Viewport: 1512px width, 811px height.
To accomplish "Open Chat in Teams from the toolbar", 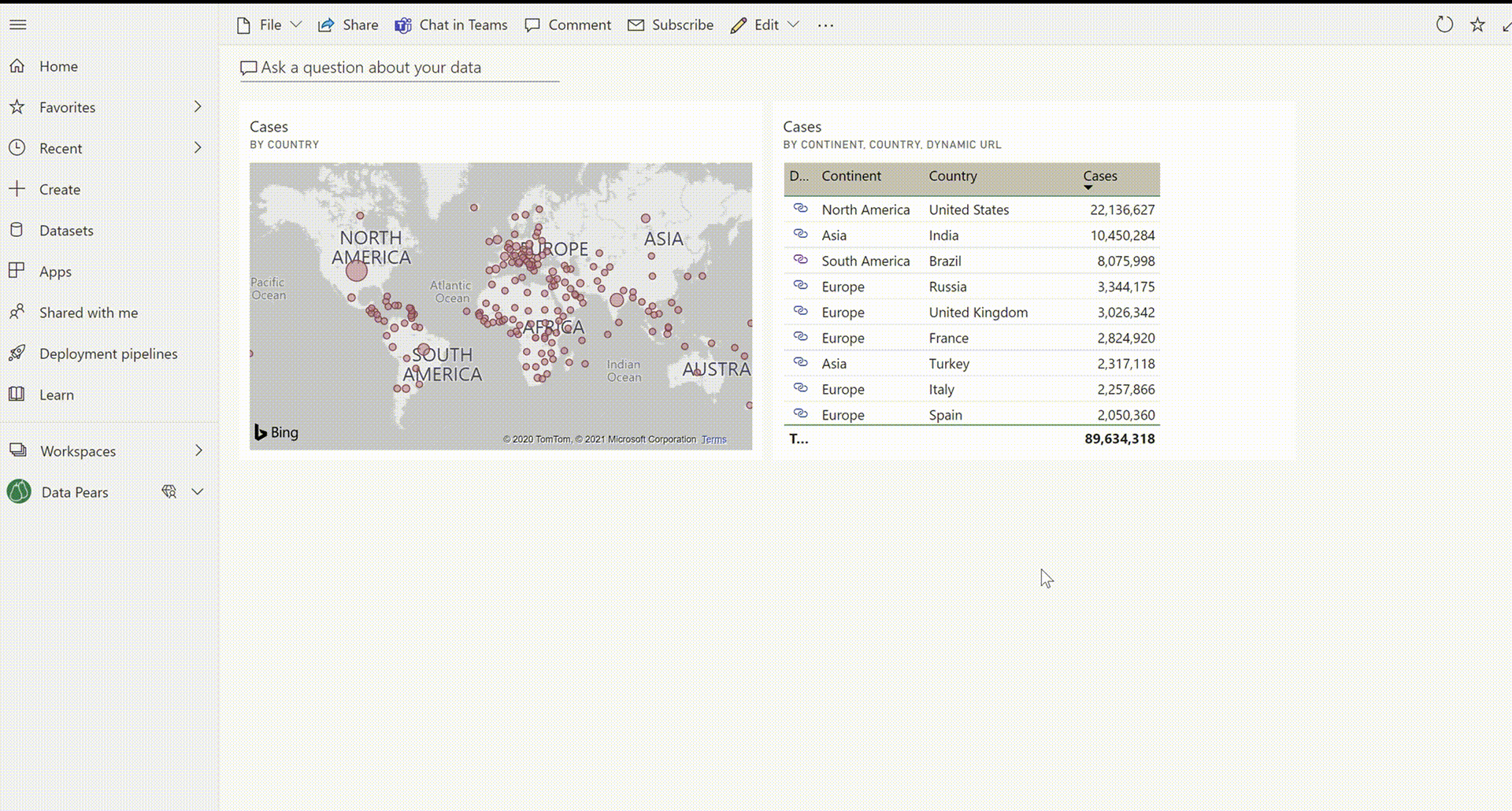I will (x=450, y=24).
